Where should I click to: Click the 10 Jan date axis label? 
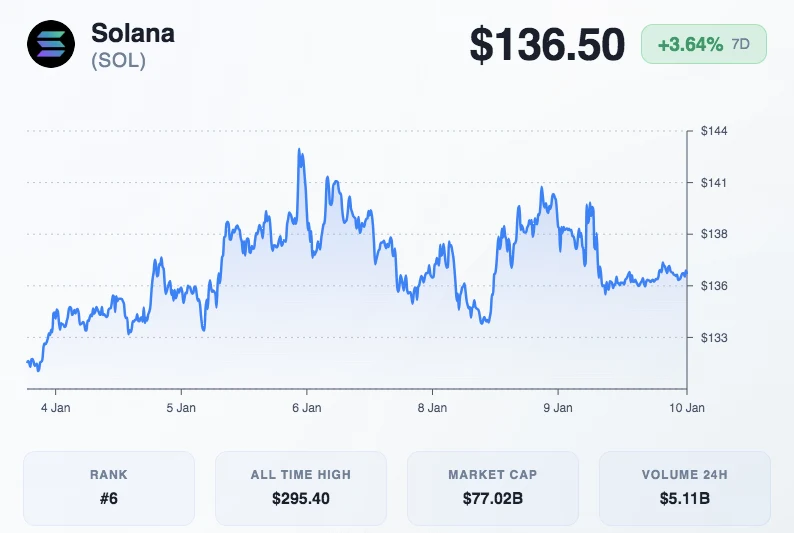click(685, 408)
